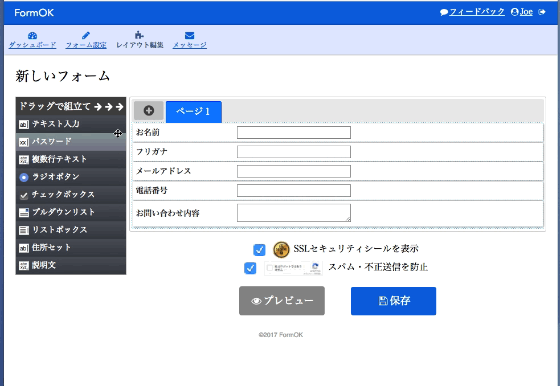This screenshot has width=560, height=386.
Task: Open フォーム設定 link
Action: pos(86,45)
